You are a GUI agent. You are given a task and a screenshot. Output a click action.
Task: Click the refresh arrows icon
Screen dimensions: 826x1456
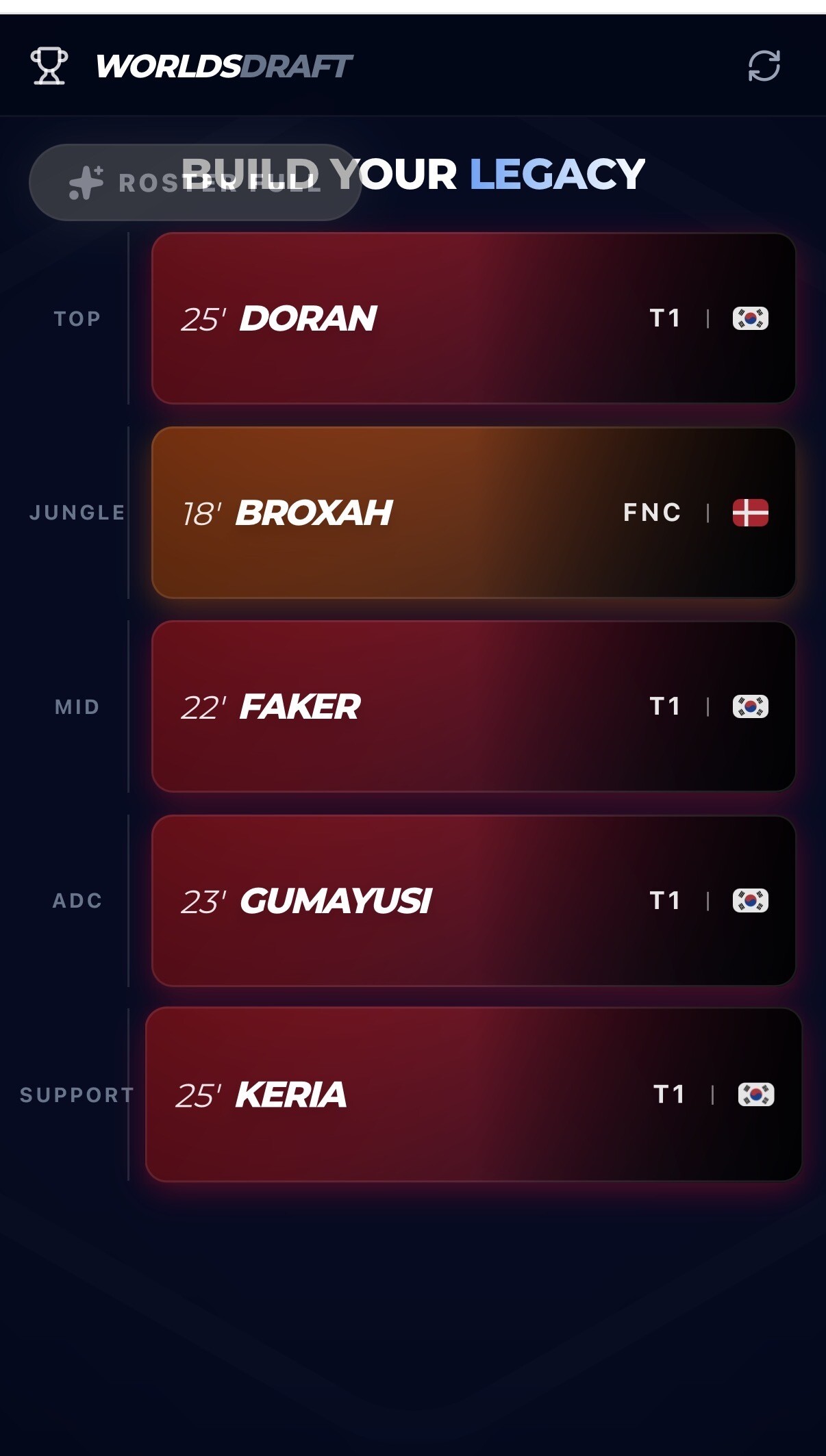764,66
